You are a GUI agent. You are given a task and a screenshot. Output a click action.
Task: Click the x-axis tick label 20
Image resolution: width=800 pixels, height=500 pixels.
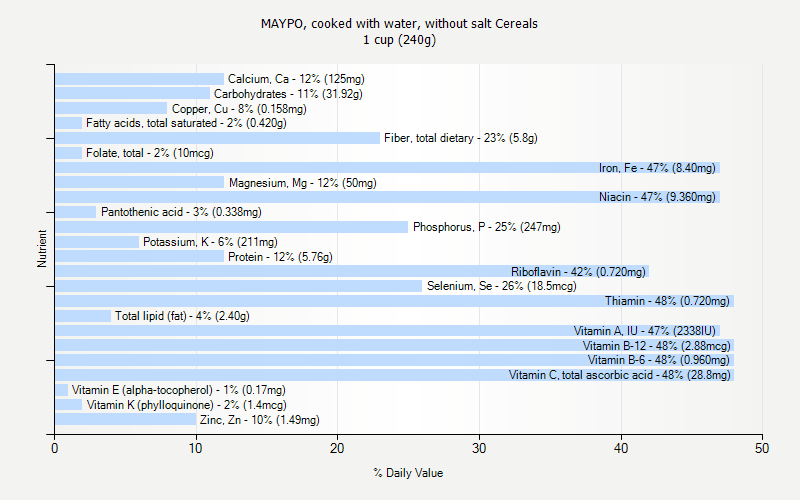click(337, 448)
